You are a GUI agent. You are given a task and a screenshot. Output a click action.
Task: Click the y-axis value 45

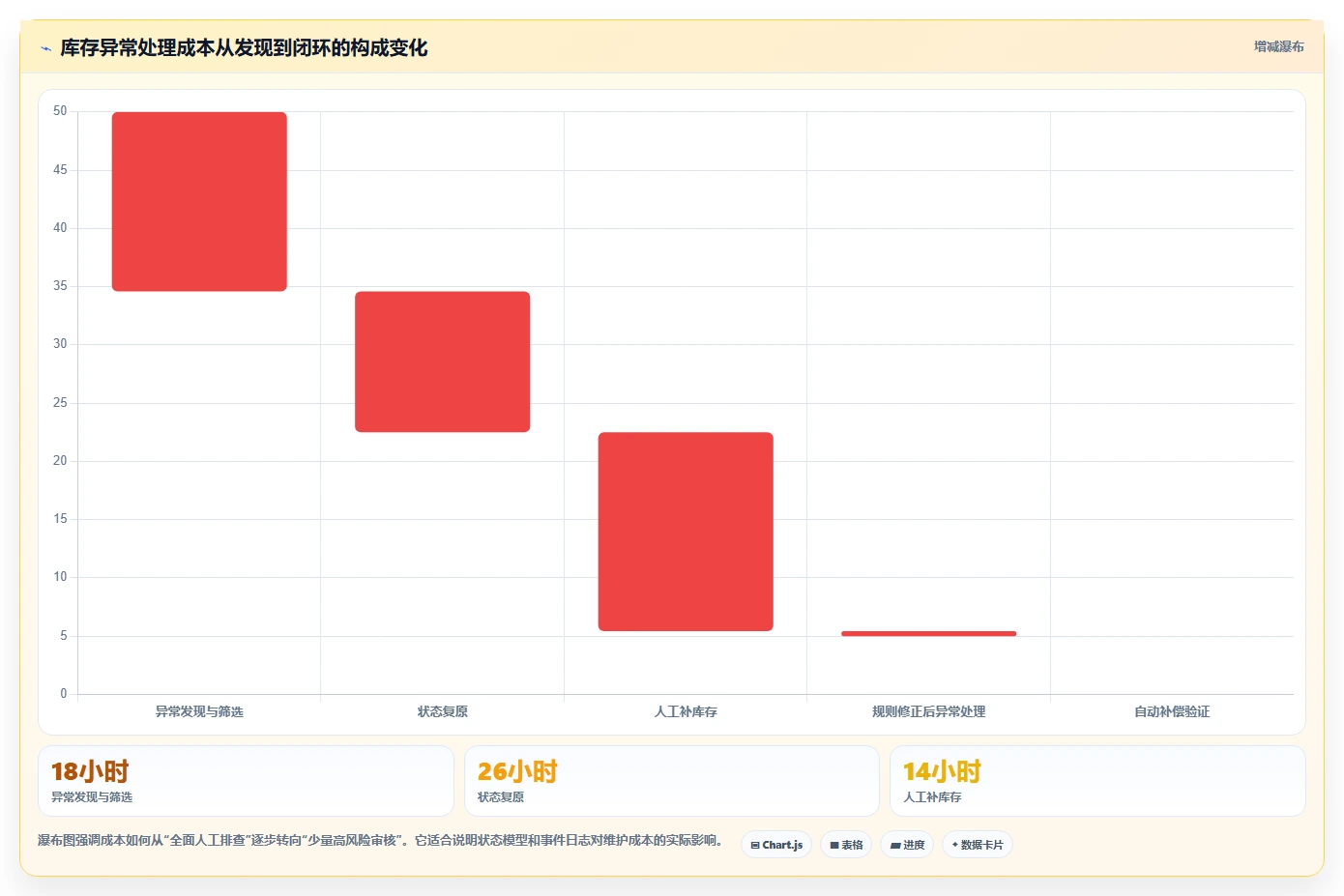pyautogui.click(x=60, y=170)
